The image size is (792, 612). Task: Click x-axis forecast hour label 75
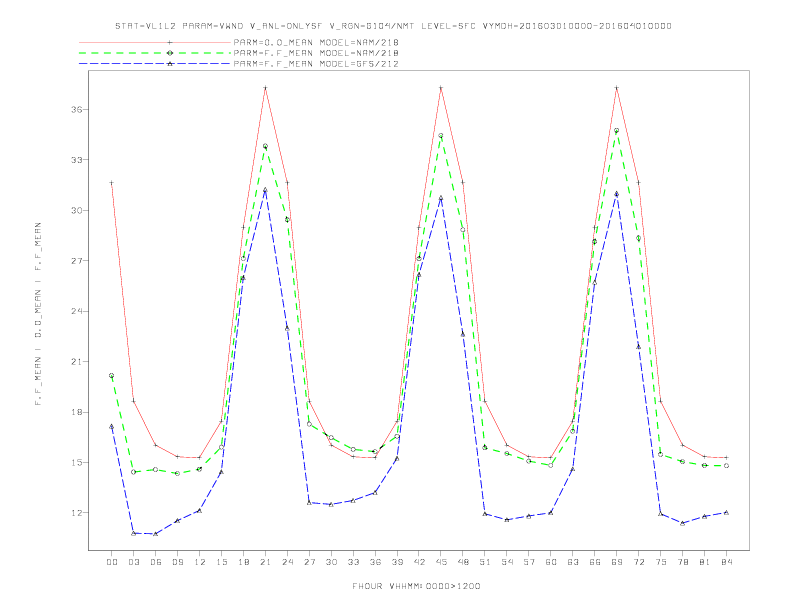point(661,562)
